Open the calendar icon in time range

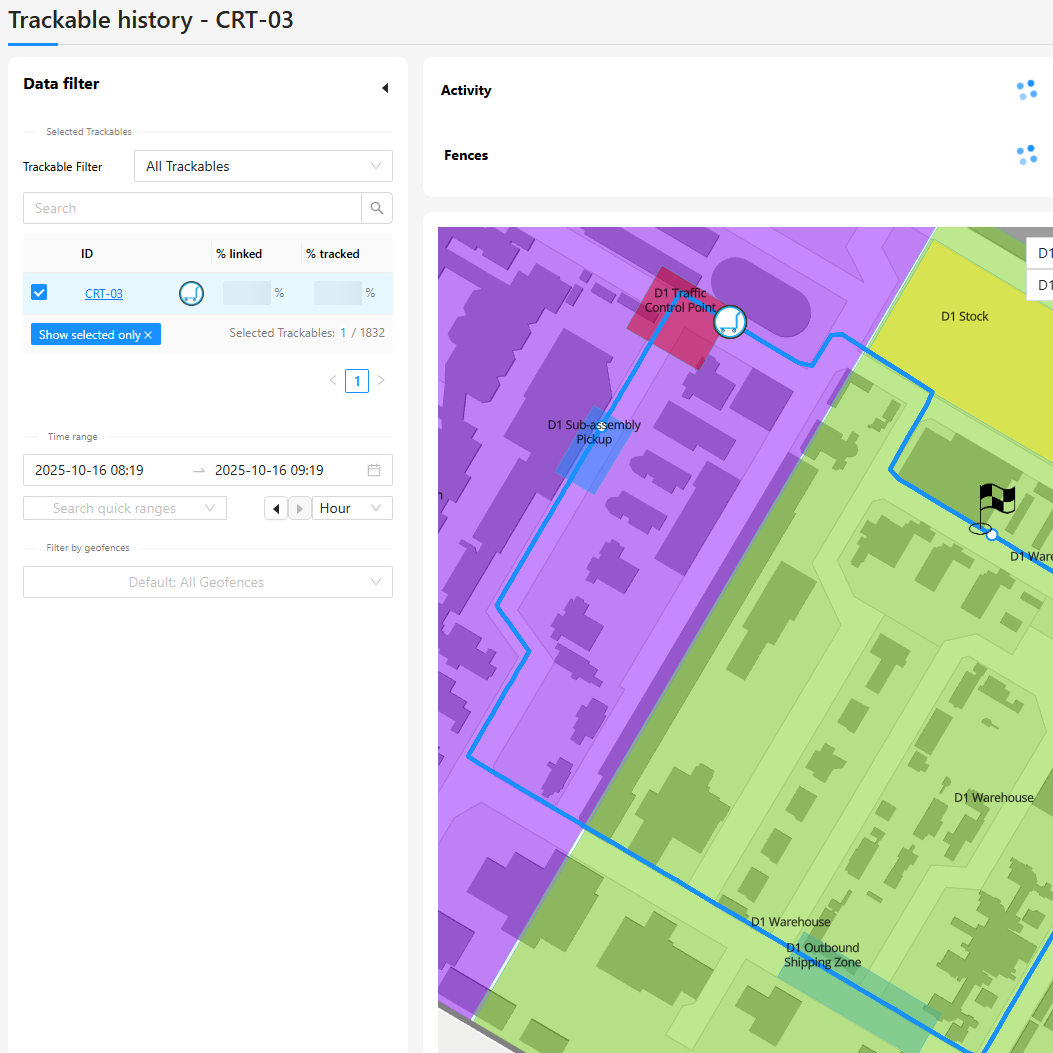pyautogui.click(x=374, y=470)
